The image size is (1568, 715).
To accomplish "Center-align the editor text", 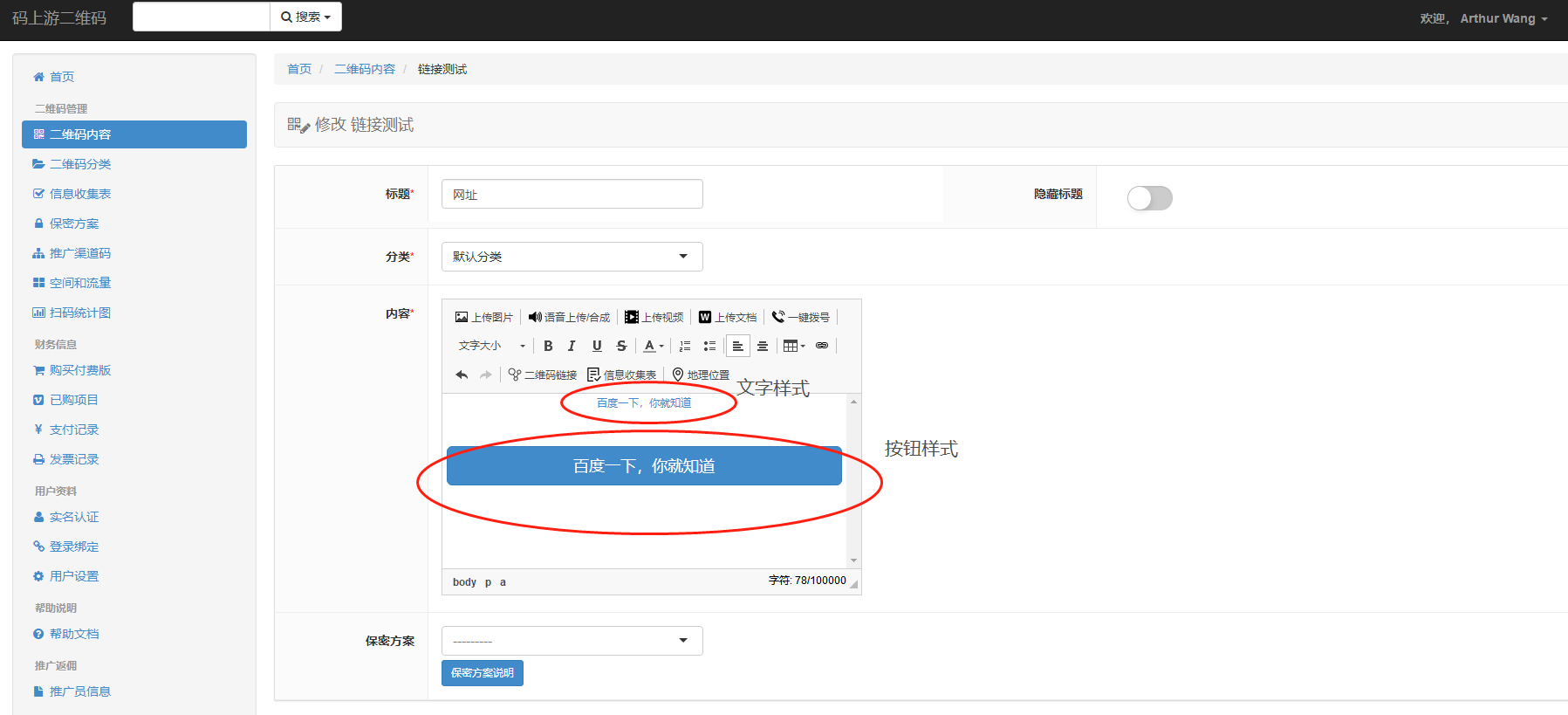I will pyautogui.click(x=763, y=346).
